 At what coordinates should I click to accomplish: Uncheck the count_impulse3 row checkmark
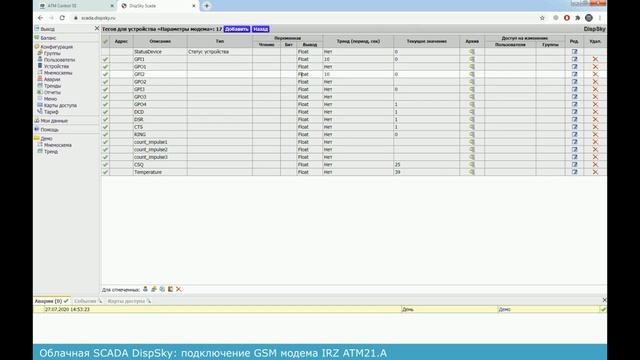click(105, 157)
